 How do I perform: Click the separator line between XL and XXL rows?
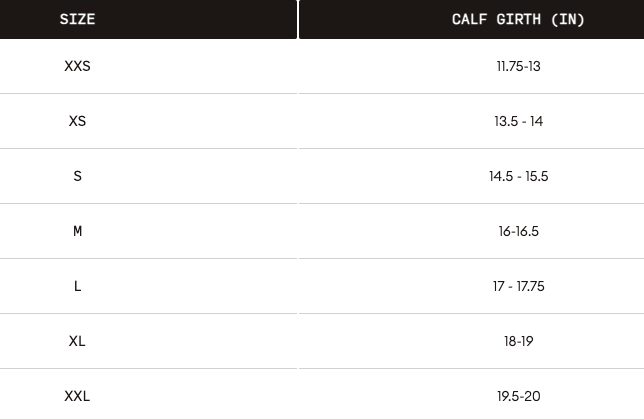tap(322, 368)
